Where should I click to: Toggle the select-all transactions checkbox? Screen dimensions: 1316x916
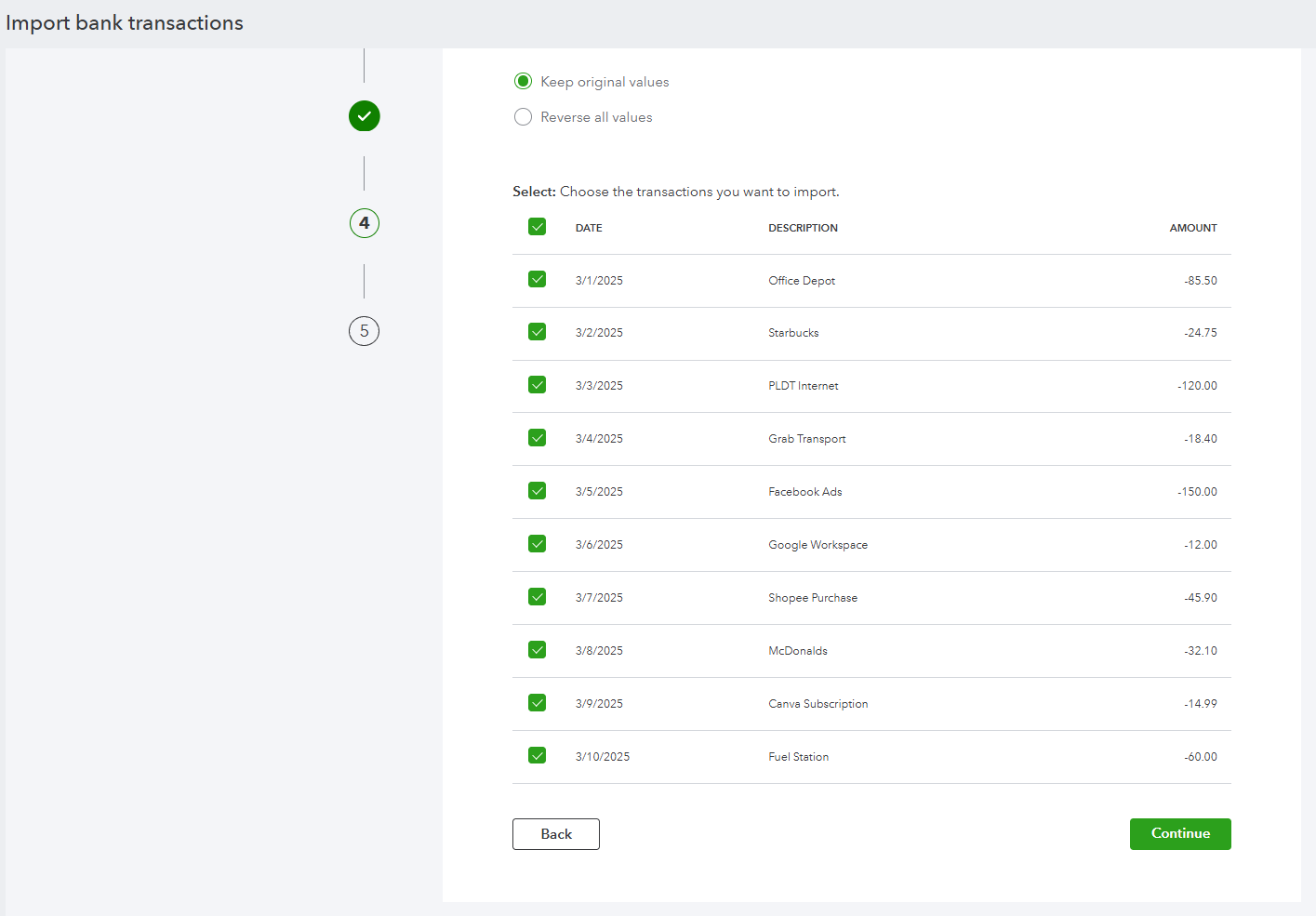[x=538, y=227]
